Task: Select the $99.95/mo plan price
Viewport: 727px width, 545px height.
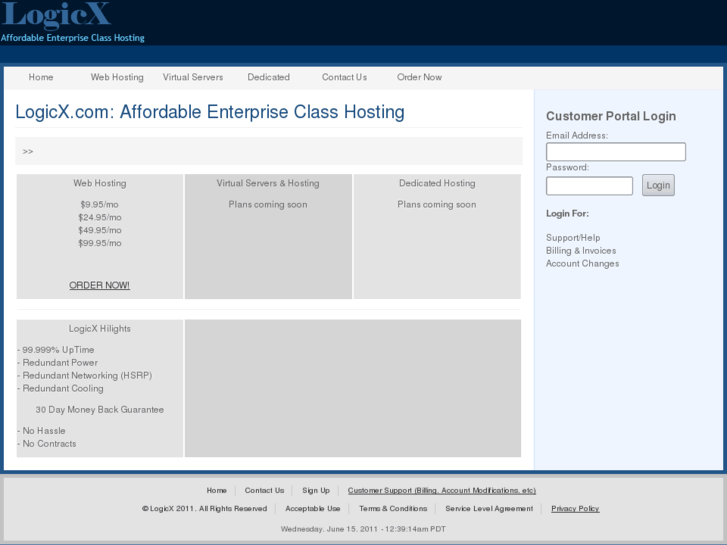Action: tap(100, 243)
